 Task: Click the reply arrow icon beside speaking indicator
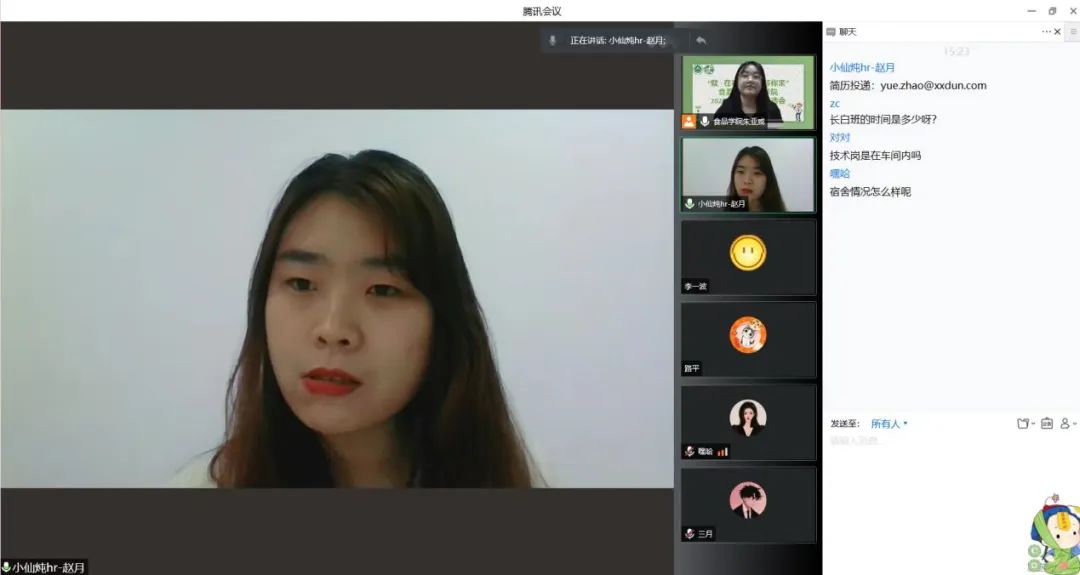coord(701,40)
